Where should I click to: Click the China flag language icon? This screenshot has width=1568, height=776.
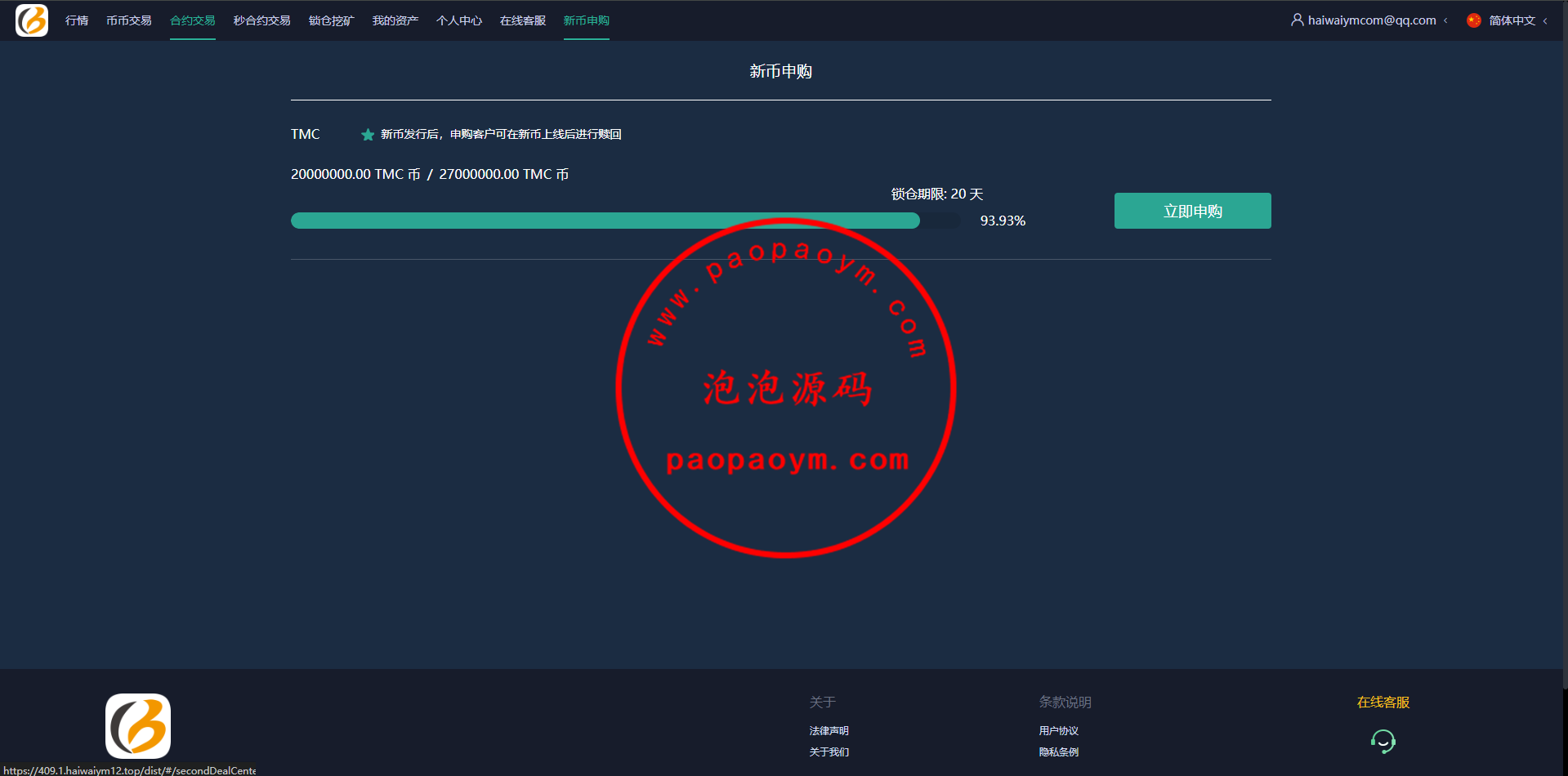pos(1474,20)
